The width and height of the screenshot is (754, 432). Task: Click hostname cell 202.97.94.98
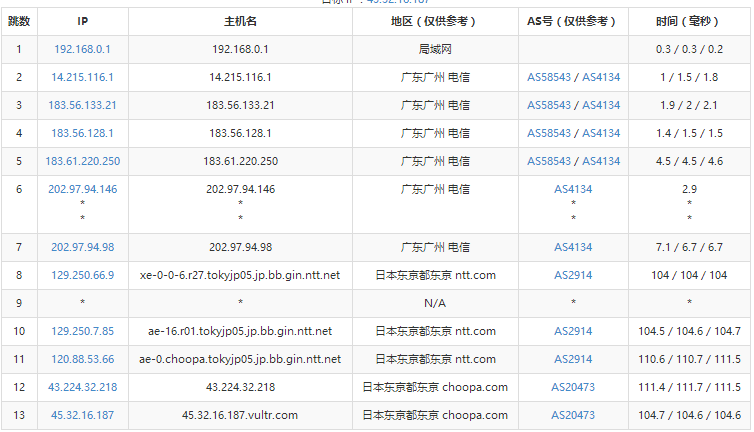pos(240,247)
